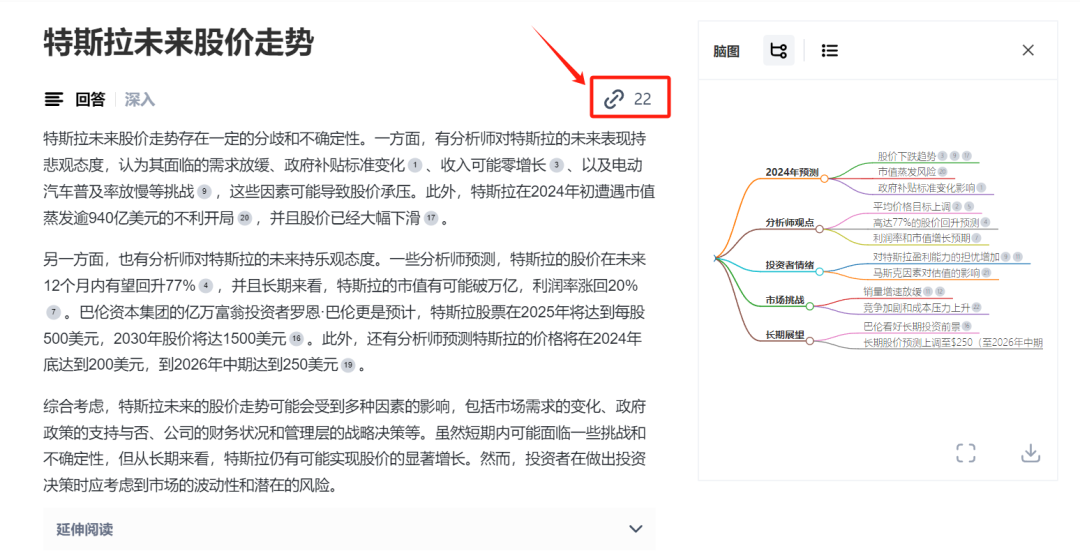Viewport: 1080px width, 560px height.
Task: Open citation 7 before 巴伦资本集团
Action: click(x=53, y=312)
